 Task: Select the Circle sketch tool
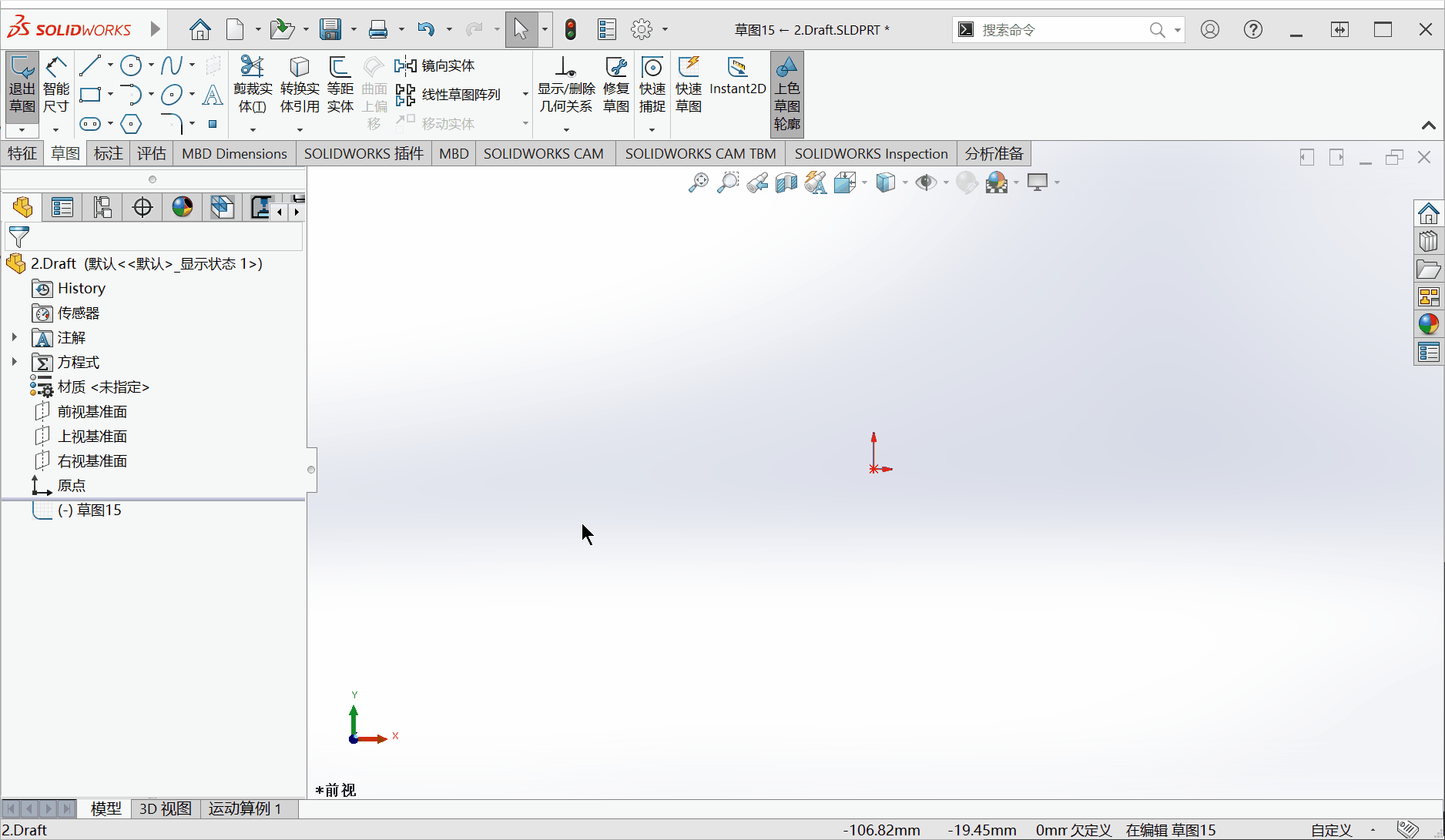click(x=132, y=66)
